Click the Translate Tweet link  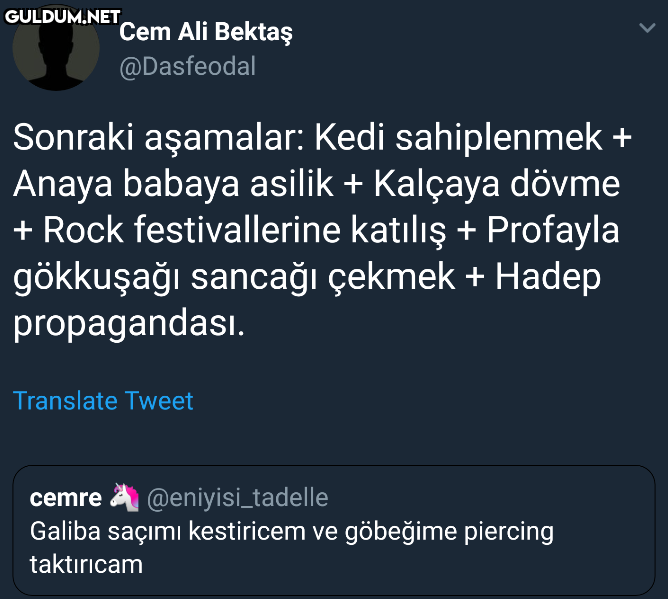[103, 401]
